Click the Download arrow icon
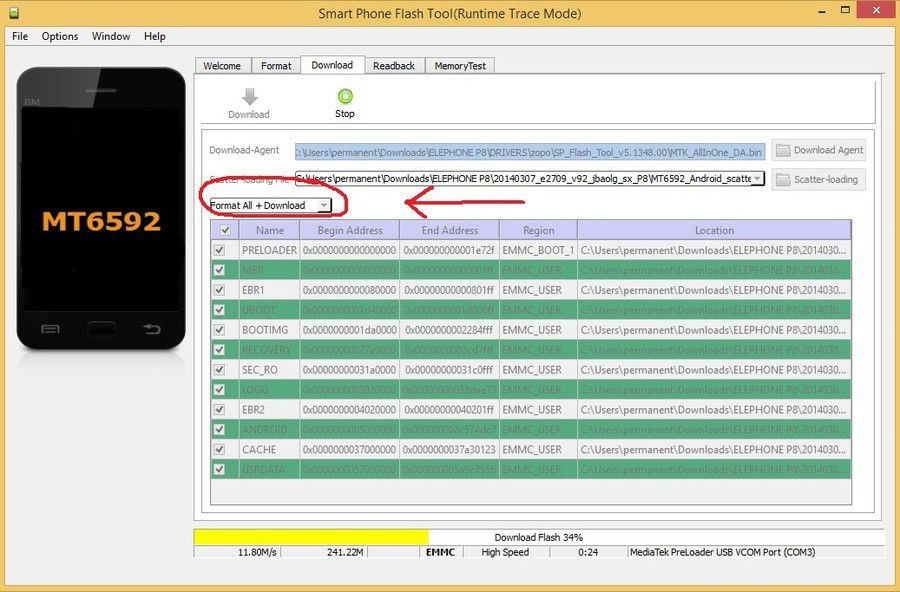 click(x=250, y=96)
